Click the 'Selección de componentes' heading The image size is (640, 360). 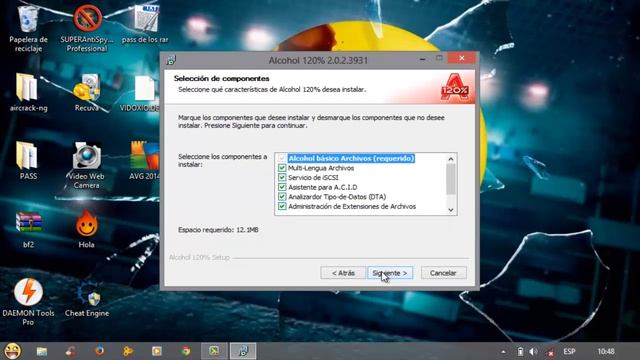click(222, 78)
